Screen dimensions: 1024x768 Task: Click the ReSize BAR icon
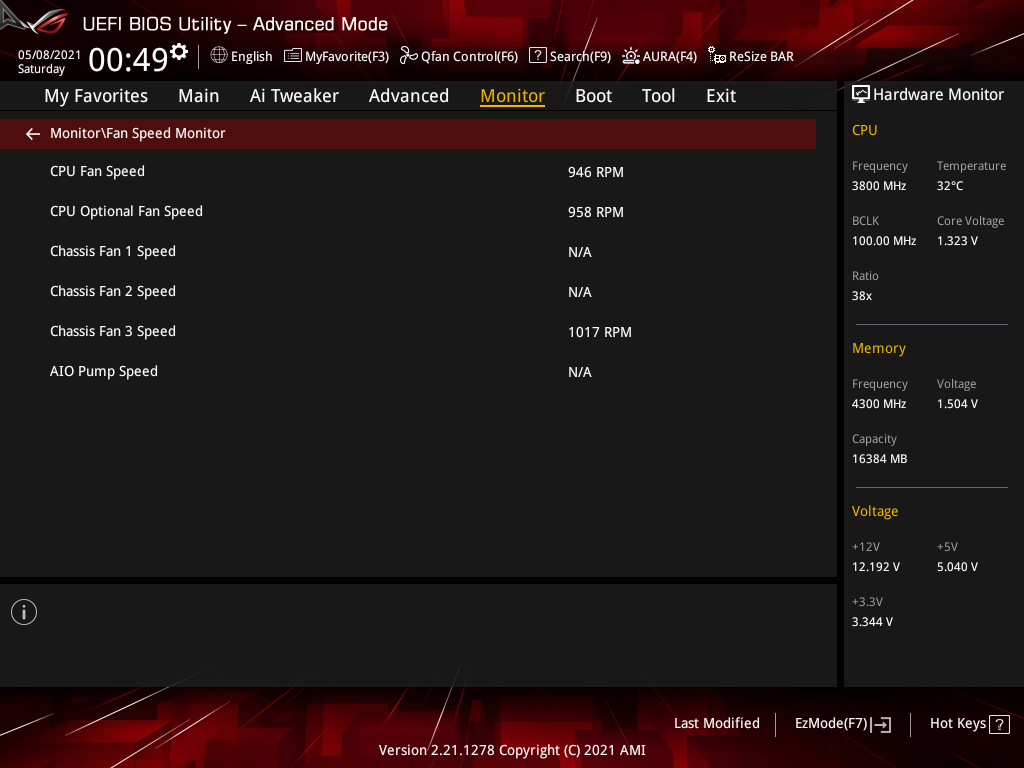click(x=717, y=56)
